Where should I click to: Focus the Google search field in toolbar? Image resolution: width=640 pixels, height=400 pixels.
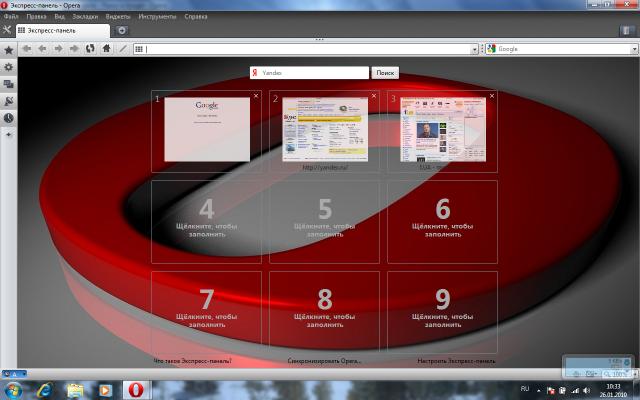point(563,49)
